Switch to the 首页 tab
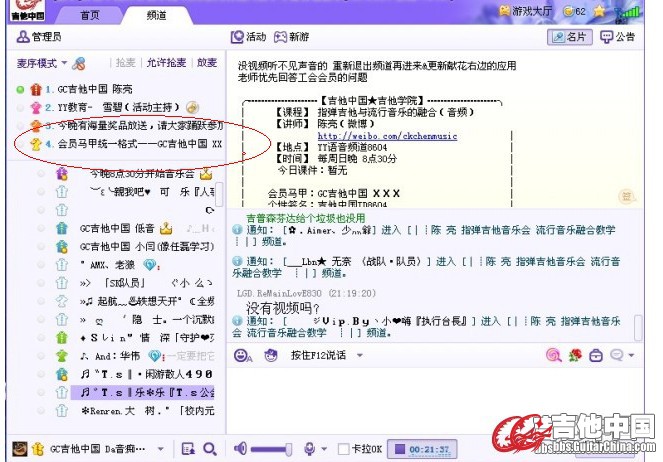Image resolution: width=663 pixels, height=462 pixels. pos(90,15)
